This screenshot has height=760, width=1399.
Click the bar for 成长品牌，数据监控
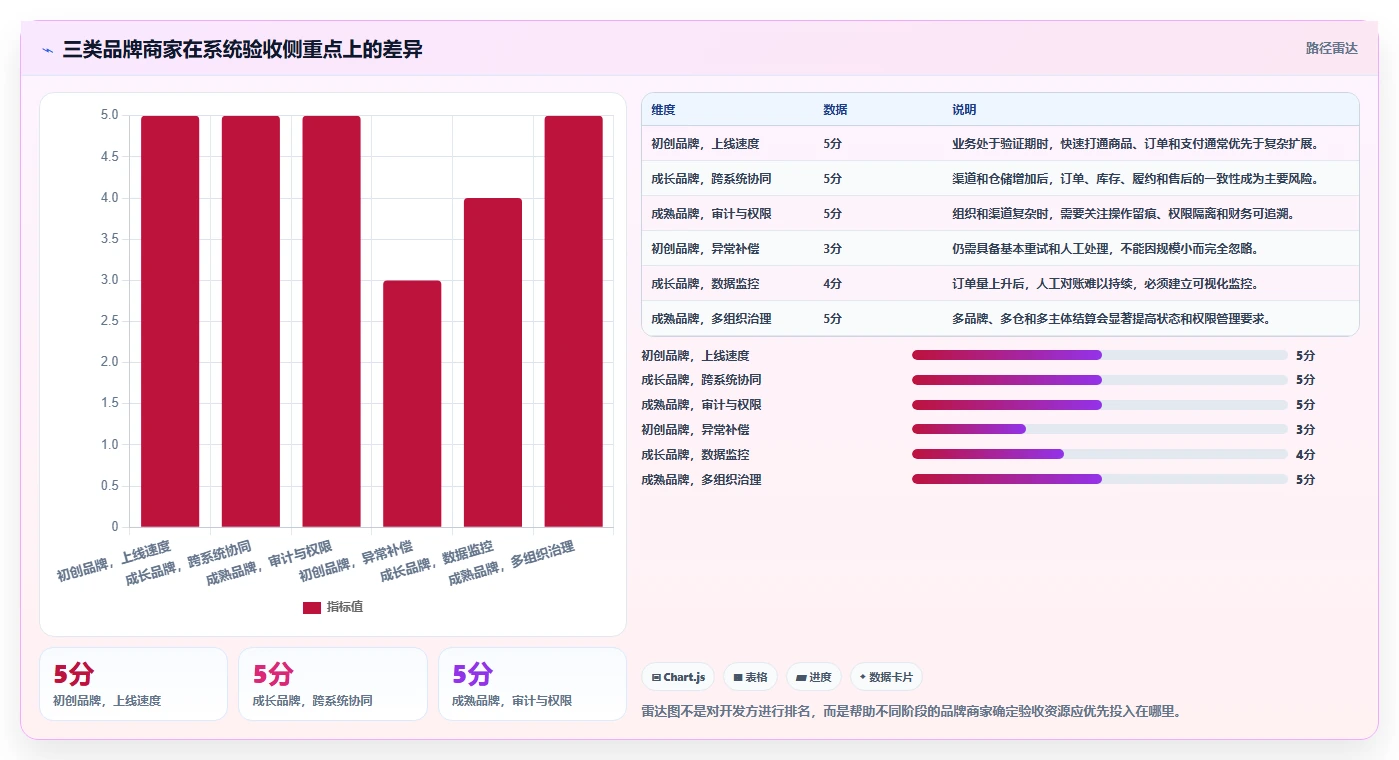point(493,362)
